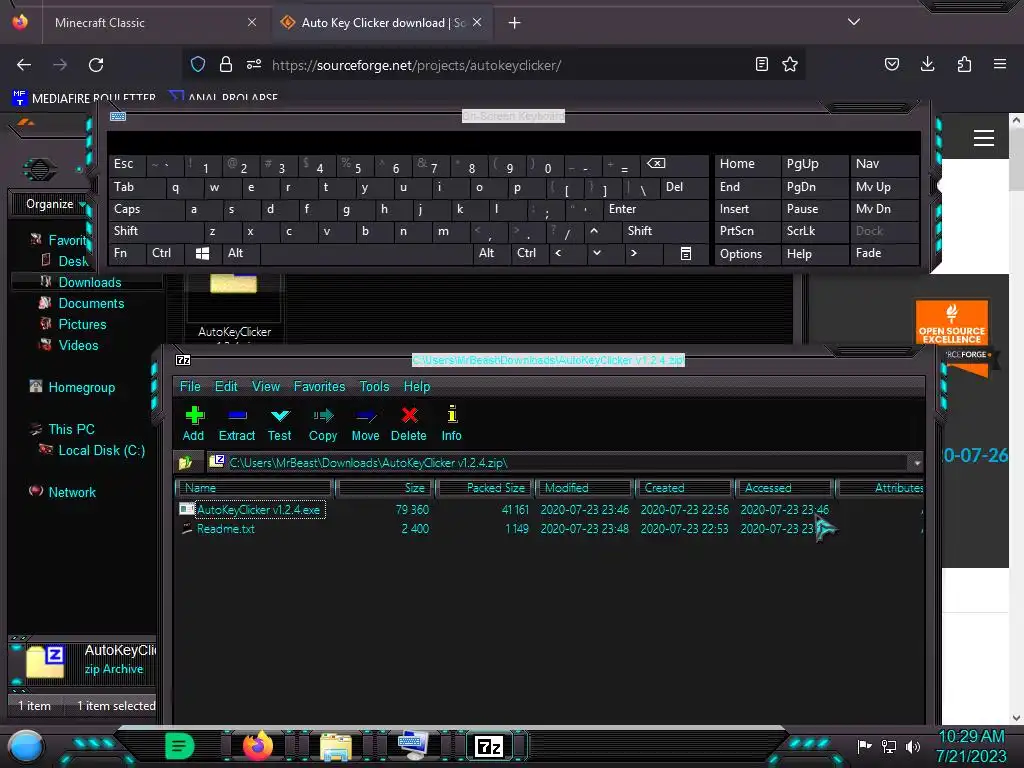Open the Favorites menu in 7-Zip
Viewport: 1024px width, 768px height.
(319, 387)
